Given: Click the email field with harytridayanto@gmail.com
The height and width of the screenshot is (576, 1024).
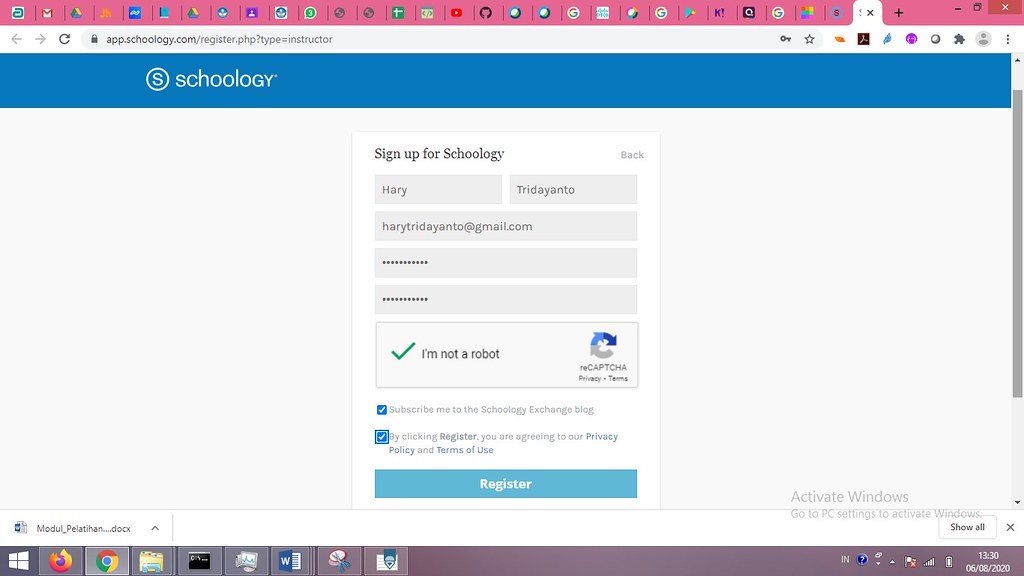Looking at the screenshot, I should [x=505, y=226].
